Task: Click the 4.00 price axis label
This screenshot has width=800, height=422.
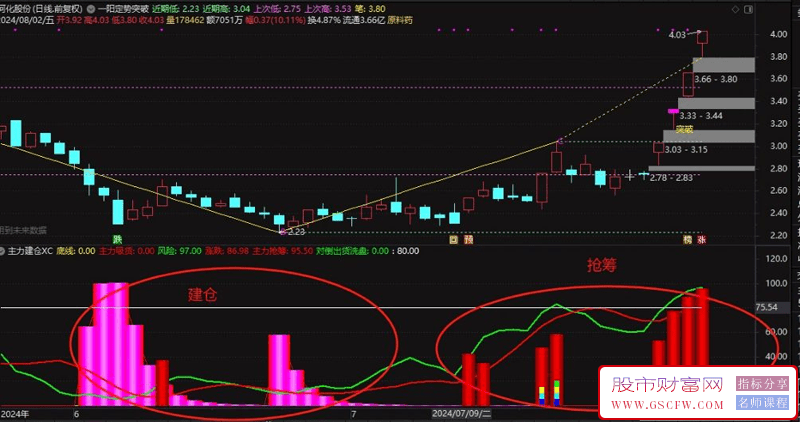Action: [x=779, y=34]
